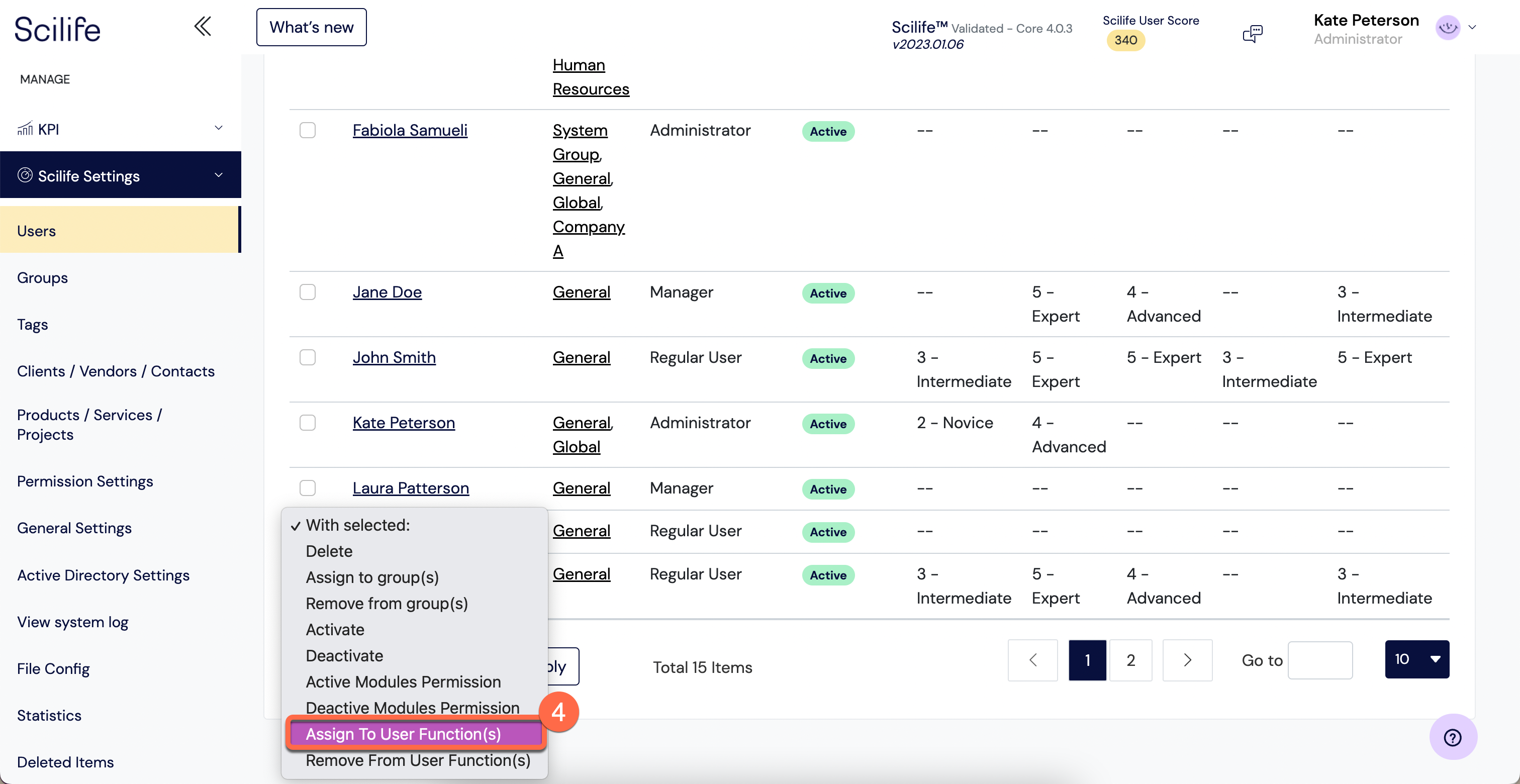This screenshot has height=784, width=1520.
Task: Open Users in sidebar
Action: click(x=120, y=231)
